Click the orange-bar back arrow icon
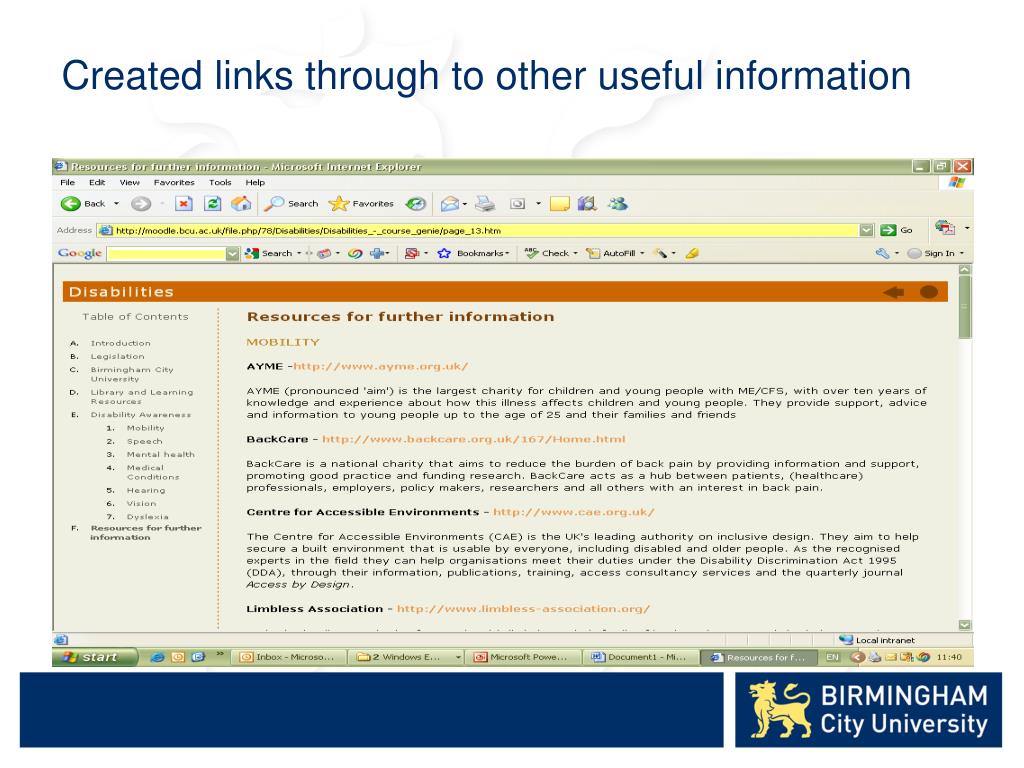This screenshot has width=1024, height=768. click(893, 292)
